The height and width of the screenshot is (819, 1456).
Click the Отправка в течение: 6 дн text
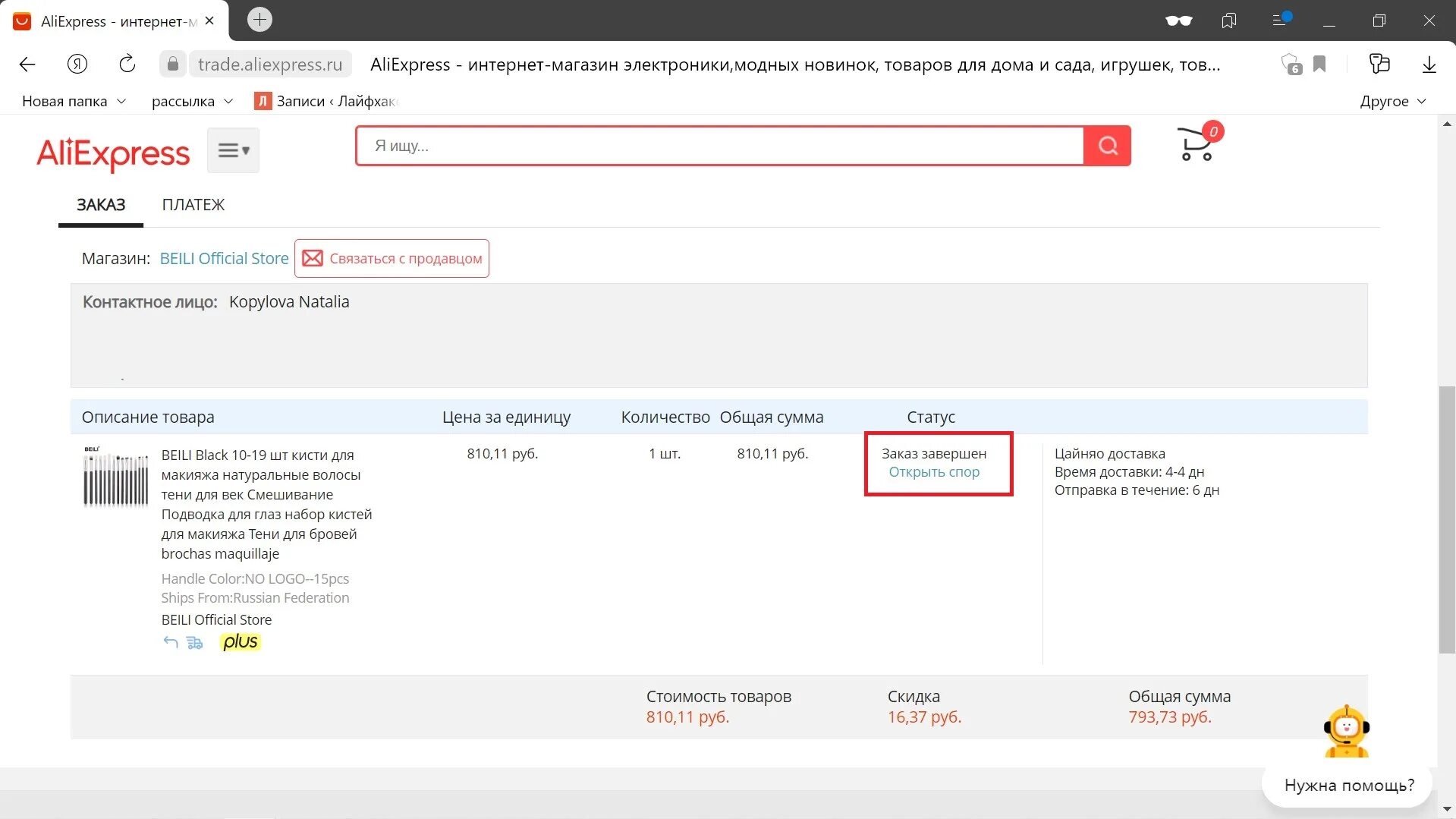coord(1137,490)
